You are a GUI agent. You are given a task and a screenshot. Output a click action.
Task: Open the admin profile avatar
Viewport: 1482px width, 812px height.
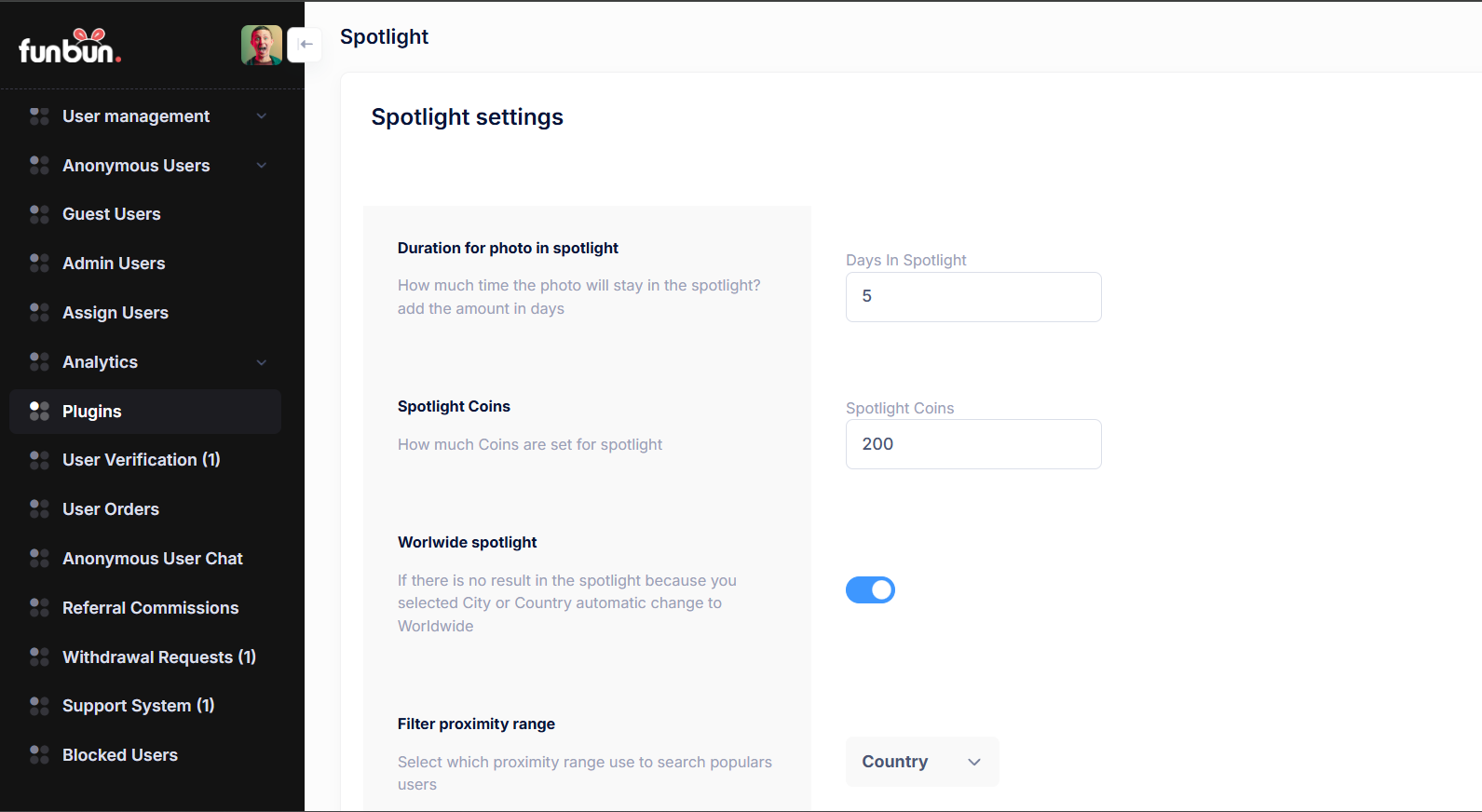pos(262,45)
